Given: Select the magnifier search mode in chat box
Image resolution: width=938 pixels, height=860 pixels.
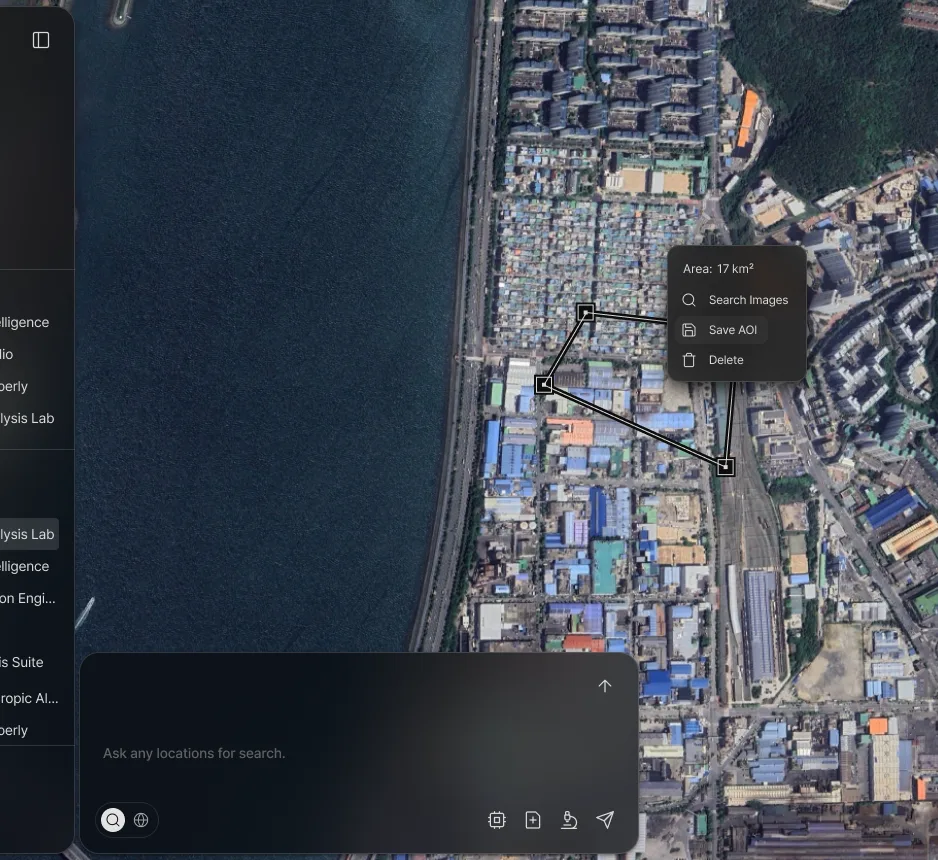Looking at the screenshot, I should (x=112, y=820).
